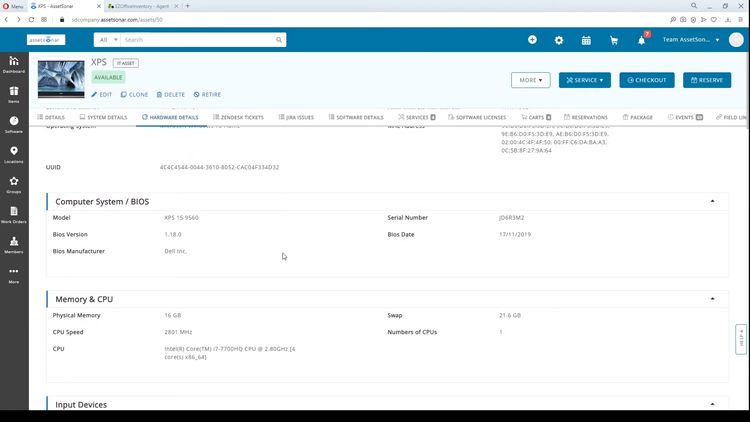Screen dimensions: 750x422
Task: Open the notifications bell icon
Action: (641, 40)
